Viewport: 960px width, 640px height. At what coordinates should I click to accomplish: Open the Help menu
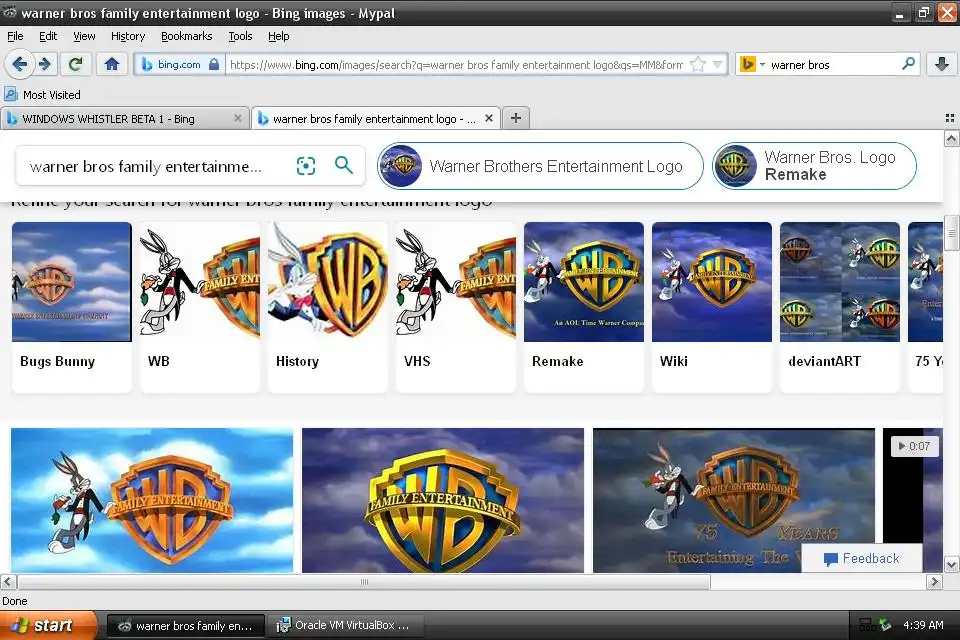click(279, 36)
